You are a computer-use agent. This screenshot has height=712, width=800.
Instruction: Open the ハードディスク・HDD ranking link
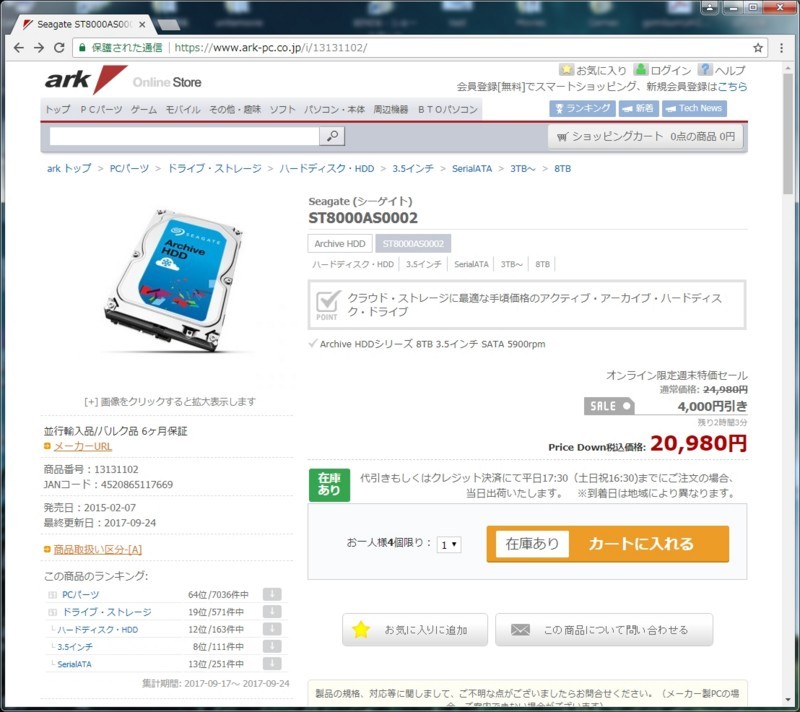pos(97,630)
